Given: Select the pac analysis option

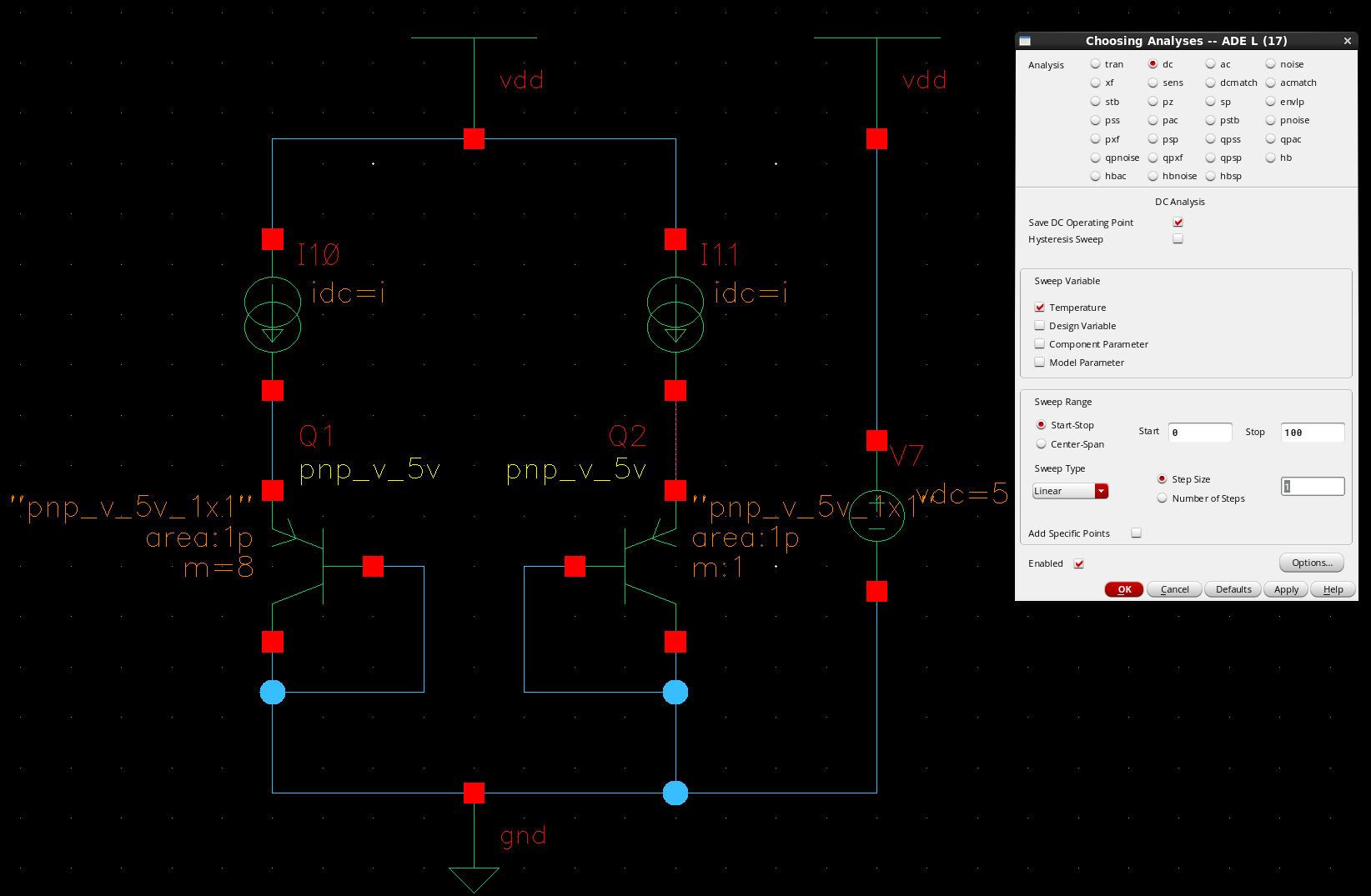Looking at the screenshot, I should (x=1153, y=120).
